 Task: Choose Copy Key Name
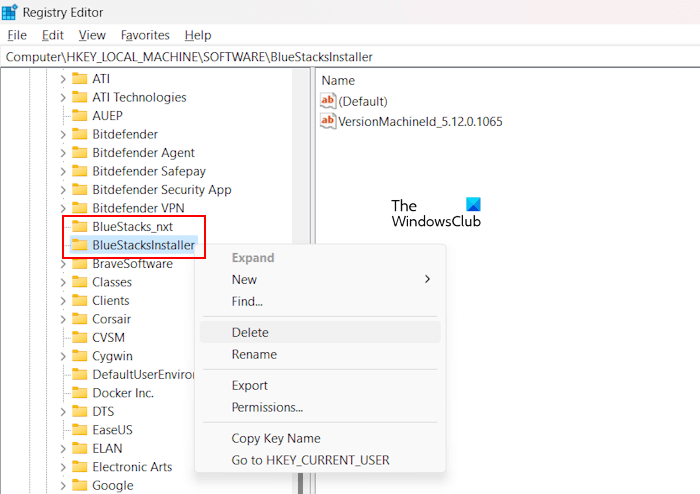pyautogui.click(x=320, y=438)
